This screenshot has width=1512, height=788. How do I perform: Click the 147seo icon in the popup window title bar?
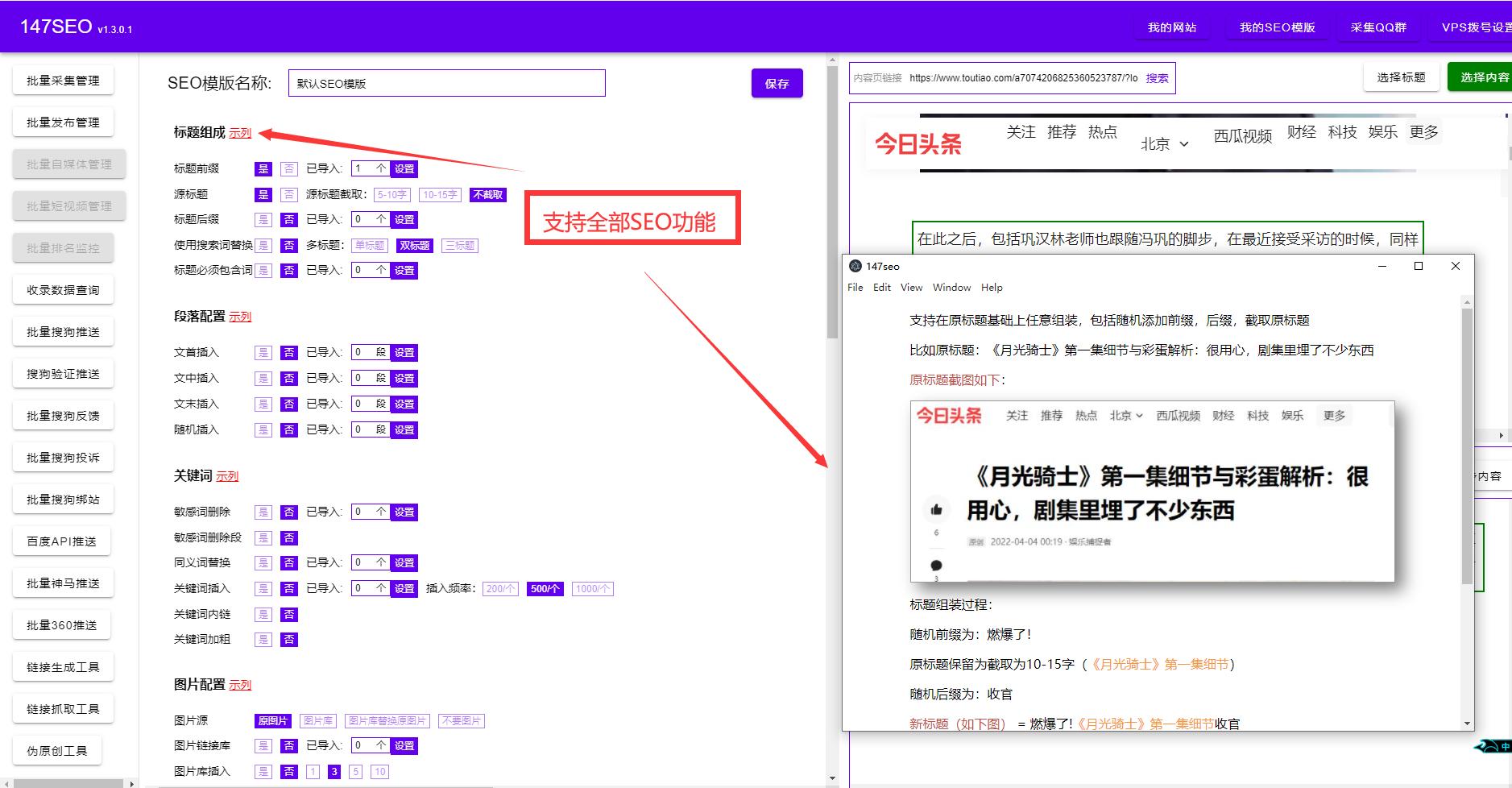[x=856, y=266]
